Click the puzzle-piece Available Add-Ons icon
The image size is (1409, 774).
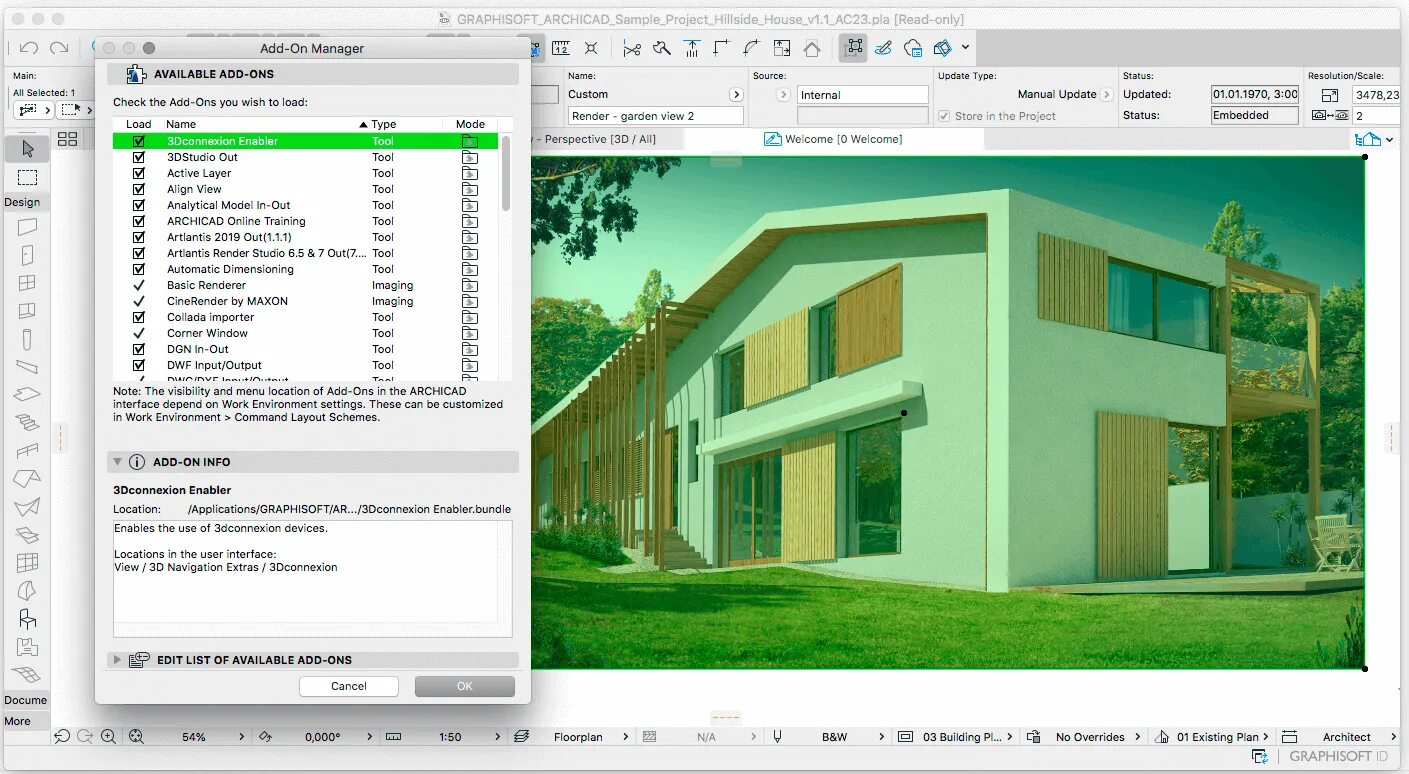click(135, 74)
